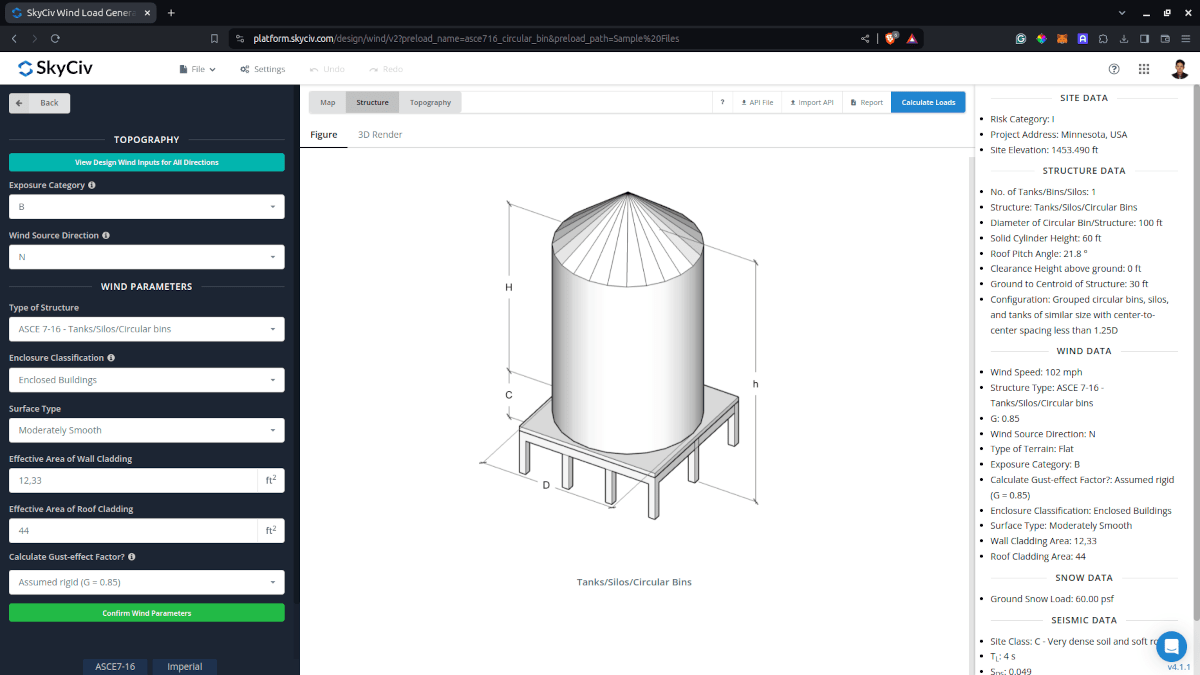Show Exposure Category info tooltip icon
The width and height of the screenshot is (1200, 675).
tap(92, 185)
